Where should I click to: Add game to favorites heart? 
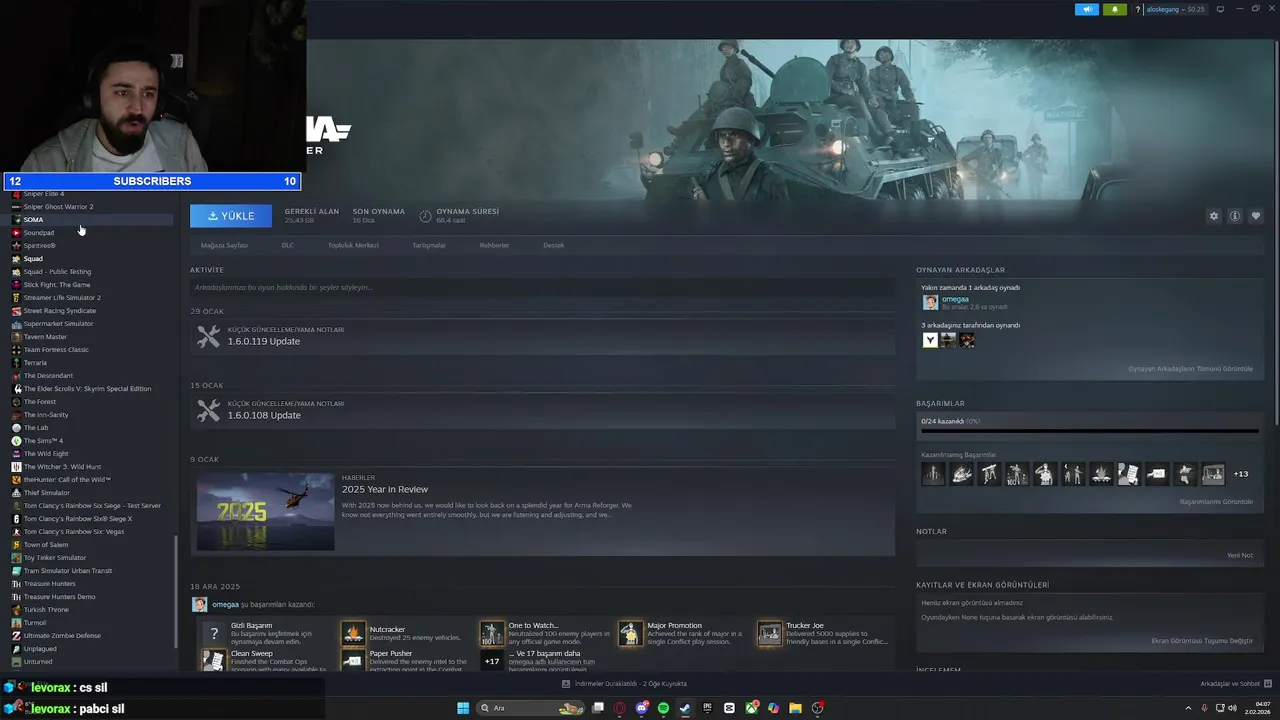coord(1256,216)
